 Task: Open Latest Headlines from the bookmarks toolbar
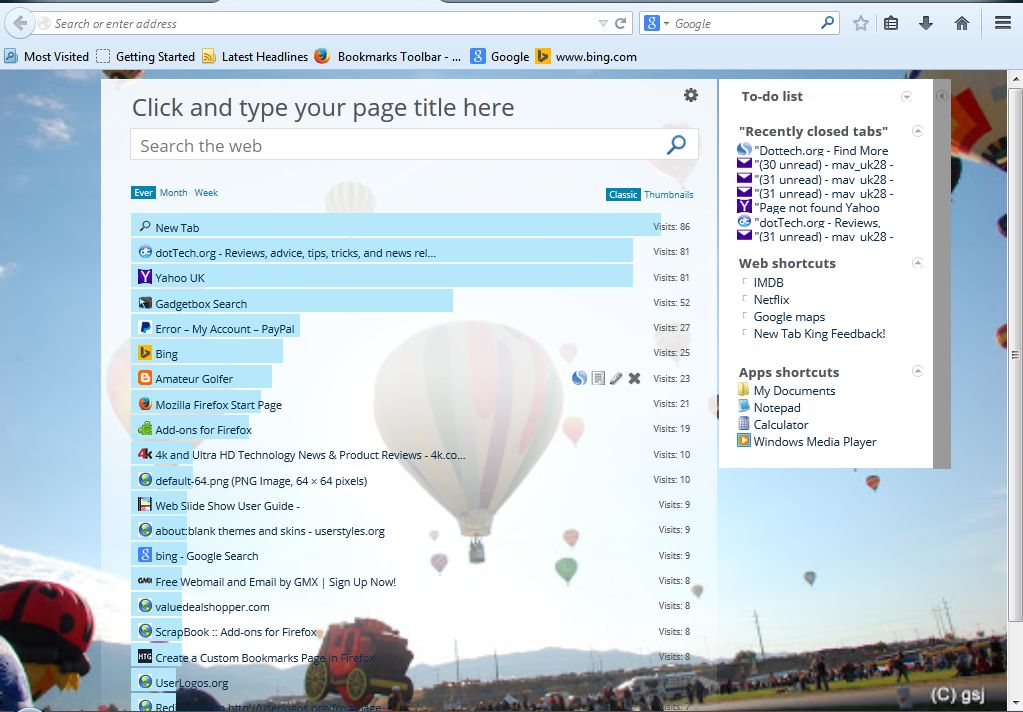pos(264,57)
